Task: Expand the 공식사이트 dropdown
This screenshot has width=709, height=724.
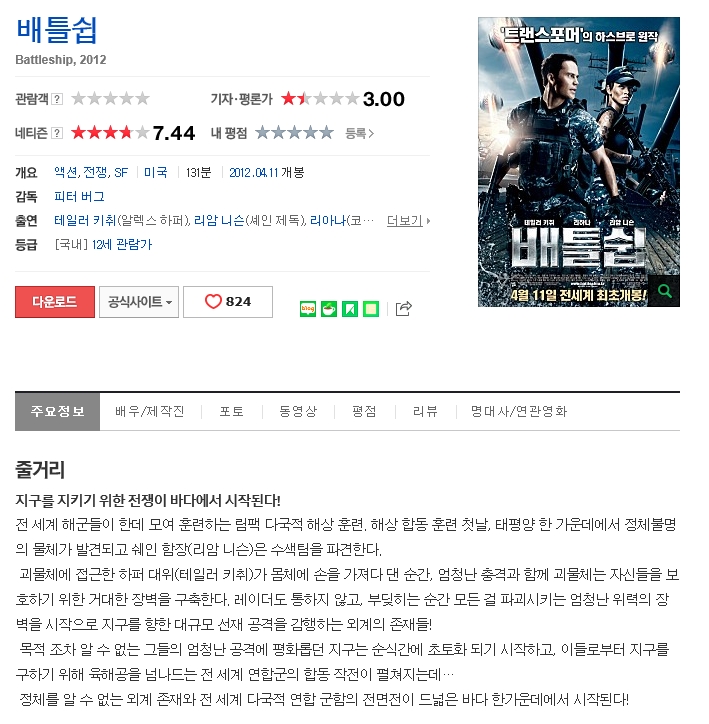Action: (139, 302)
